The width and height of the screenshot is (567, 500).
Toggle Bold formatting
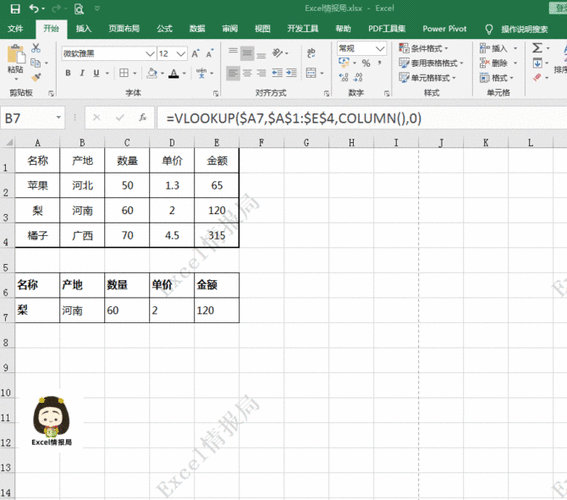(68, 73)
